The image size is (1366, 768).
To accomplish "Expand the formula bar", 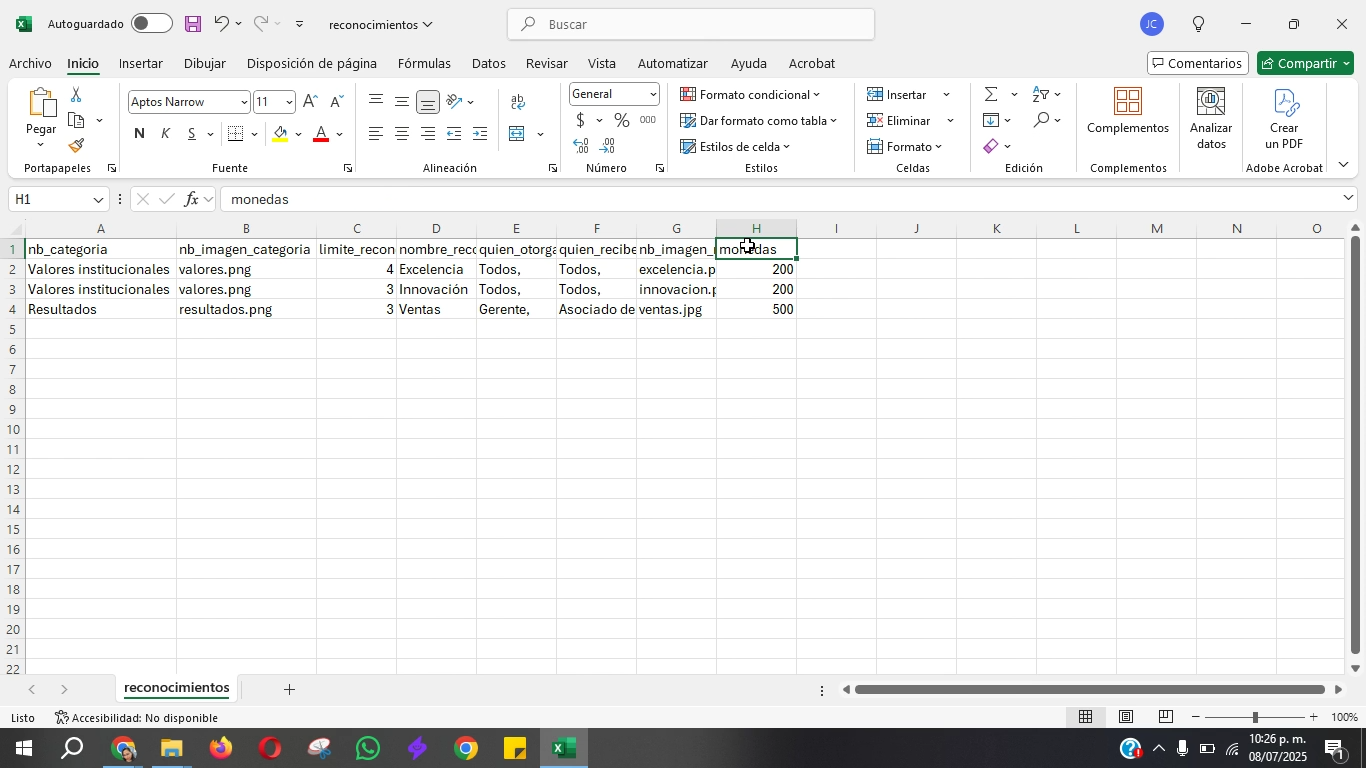I will pyautogui.click(x=1348, y=198).
